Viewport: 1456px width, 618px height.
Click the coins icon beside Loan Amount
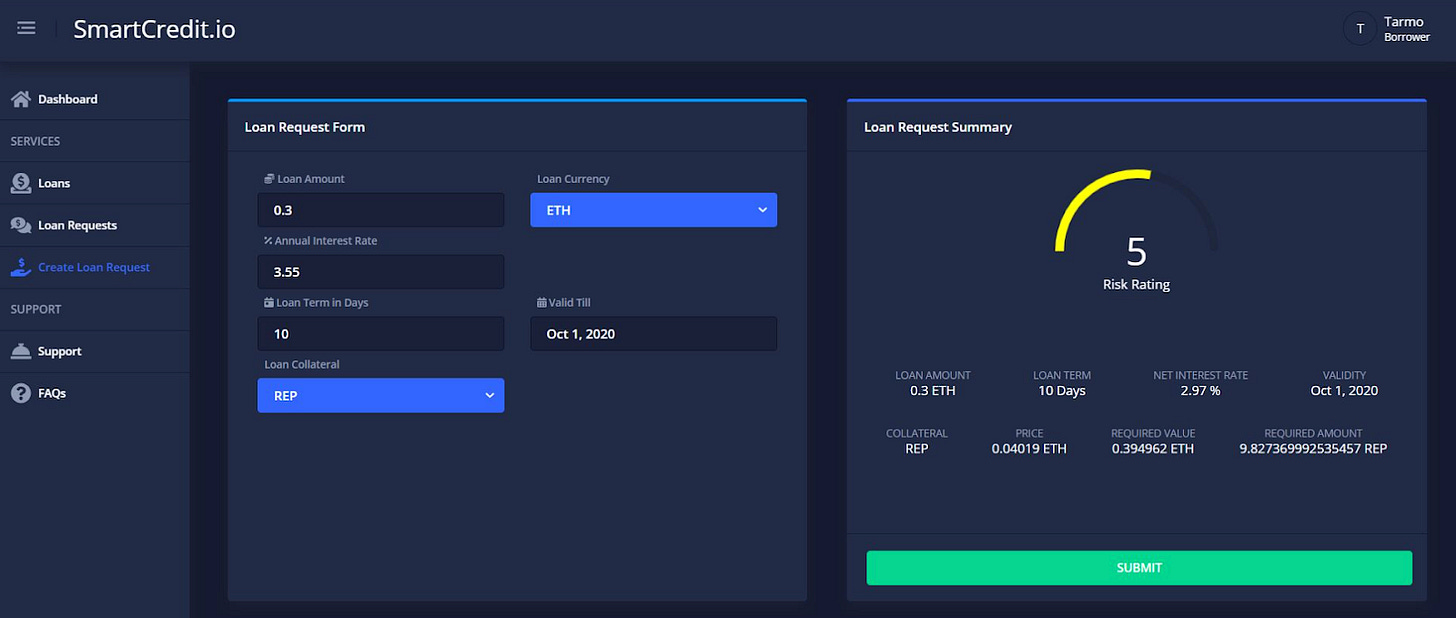[269, 179]
